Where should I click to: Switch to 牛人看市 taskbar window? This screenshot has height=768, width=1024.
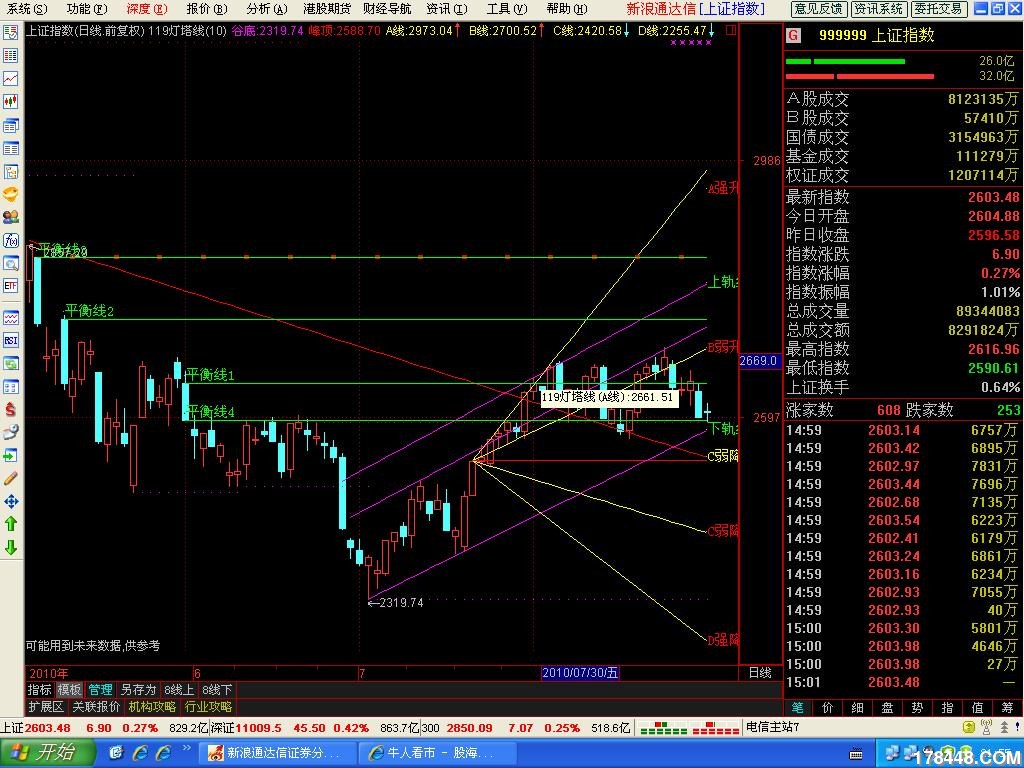pyautogui.click(x=438, y=753)
